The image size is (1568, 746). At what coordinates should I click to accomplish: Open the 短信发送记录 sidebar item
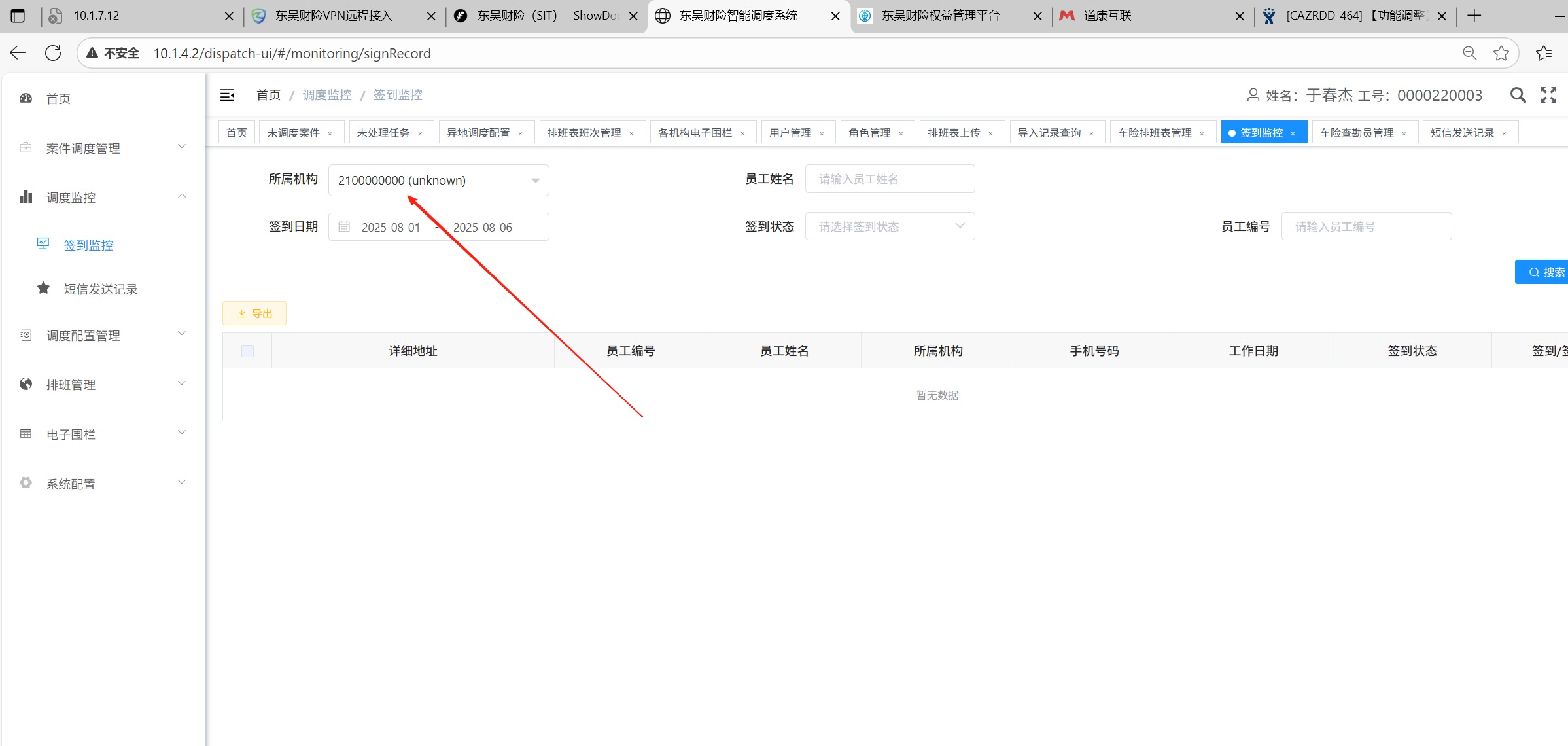point(100,289)
